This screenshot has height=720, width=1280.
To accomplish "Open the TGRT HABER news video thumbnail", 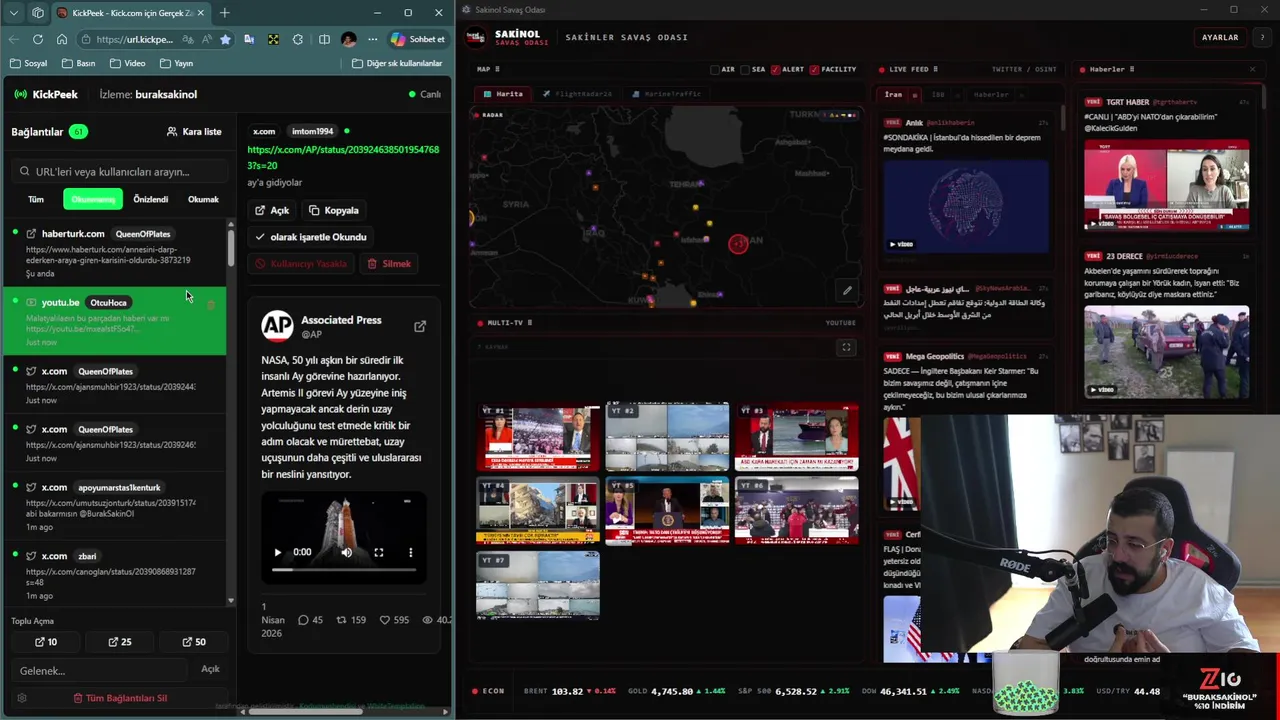I will point(1166,186).
